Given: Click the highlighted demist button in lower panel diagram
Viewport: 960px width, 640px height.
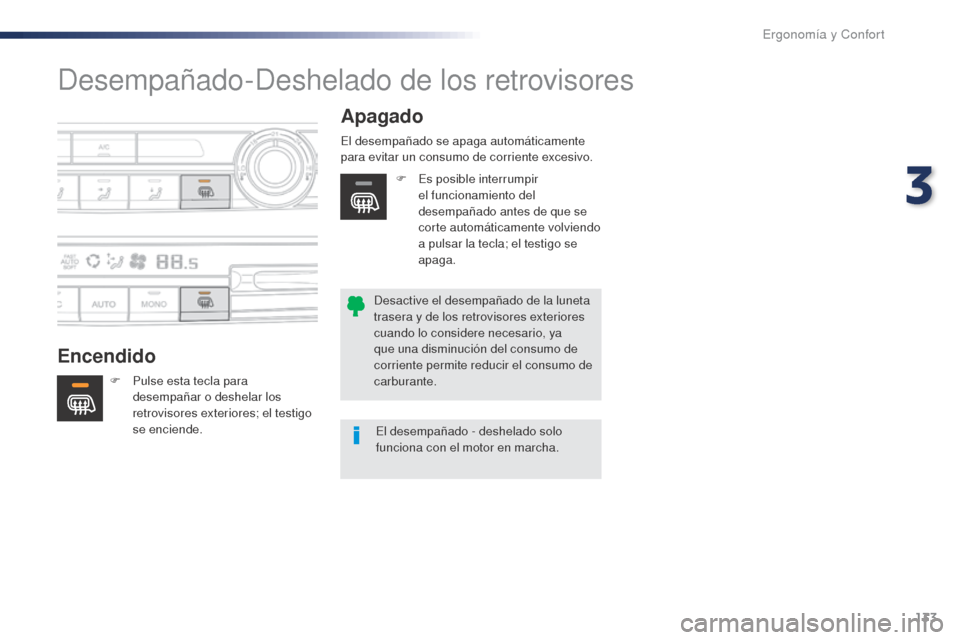Looking at the screenshot, I should tap(204, 303).
